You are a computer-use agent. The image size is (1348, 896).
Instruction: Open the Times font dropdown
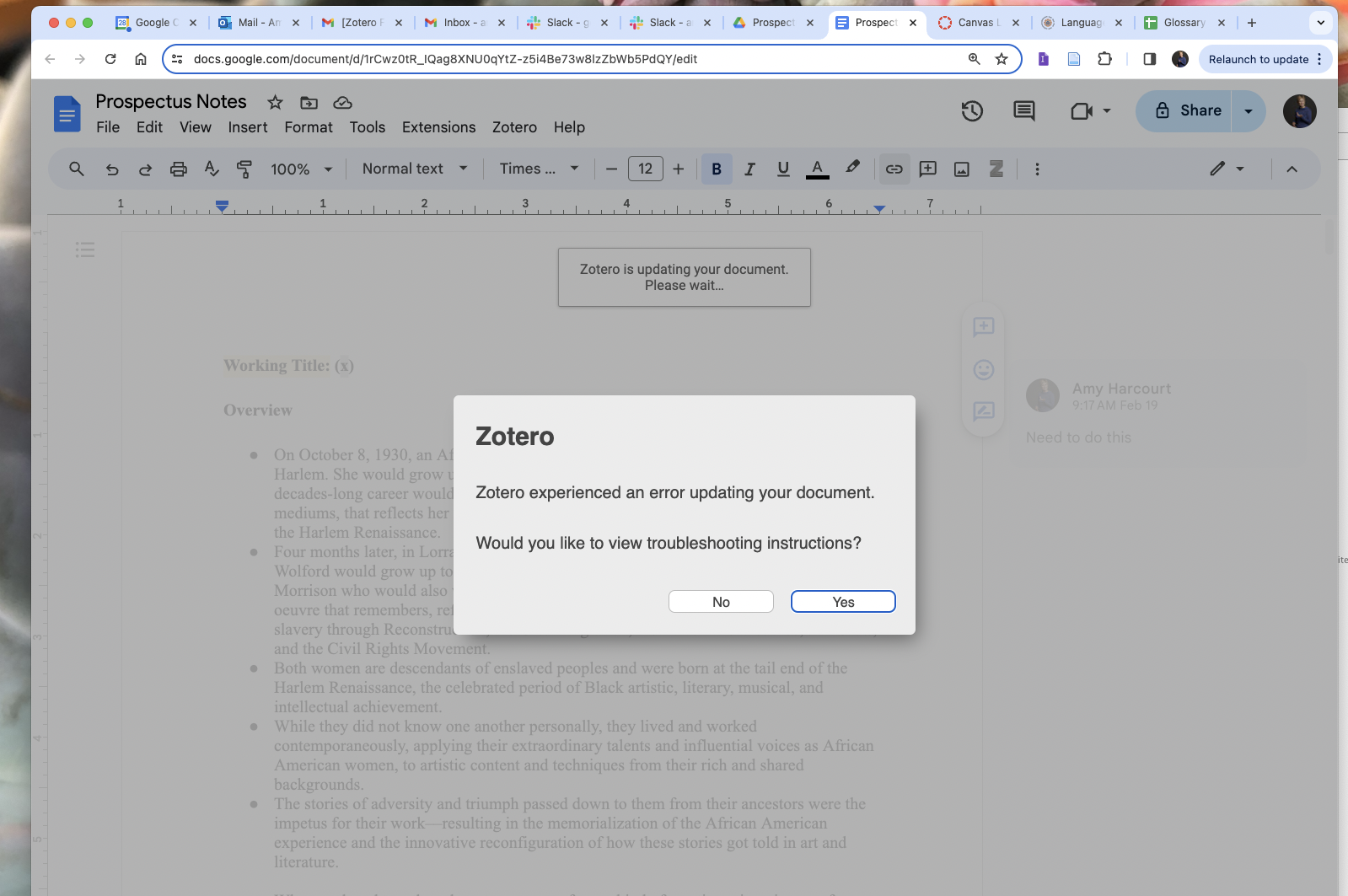pos(539,169)
